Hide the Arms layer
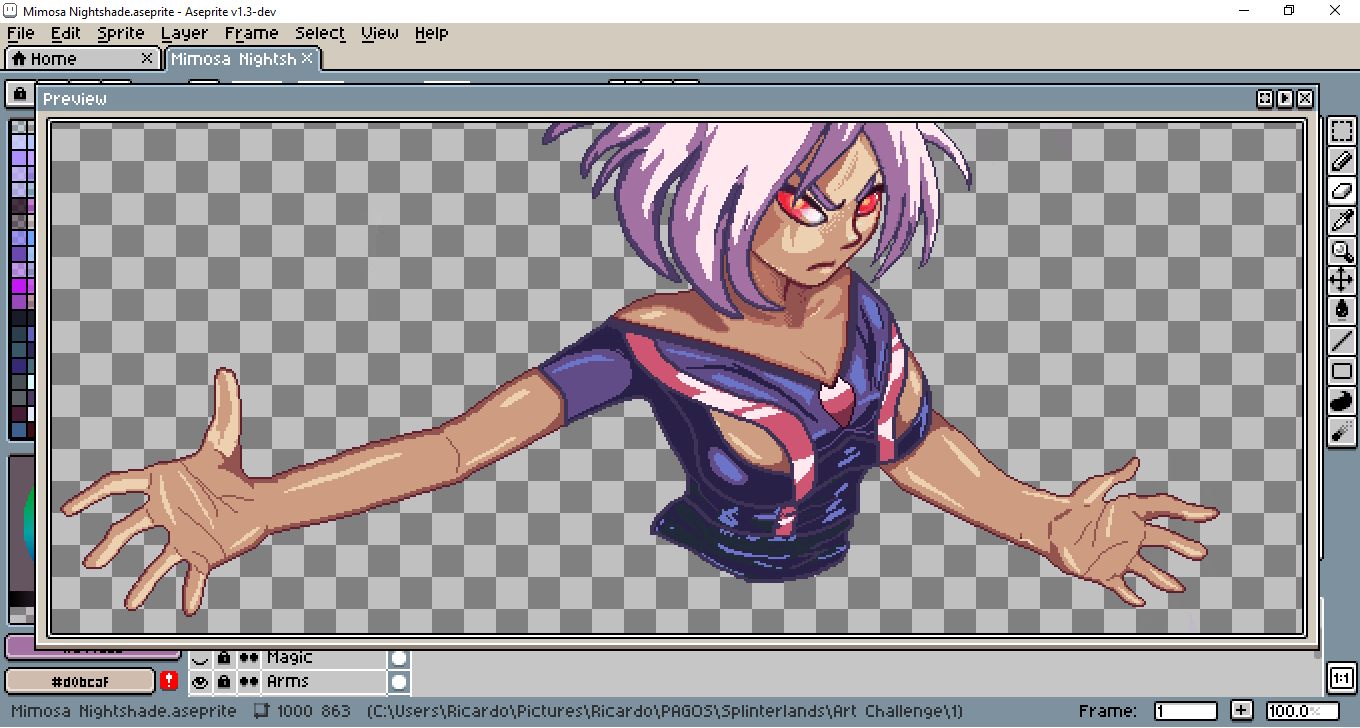This screenshot has width=1360, height=728. tap(200, 682)
